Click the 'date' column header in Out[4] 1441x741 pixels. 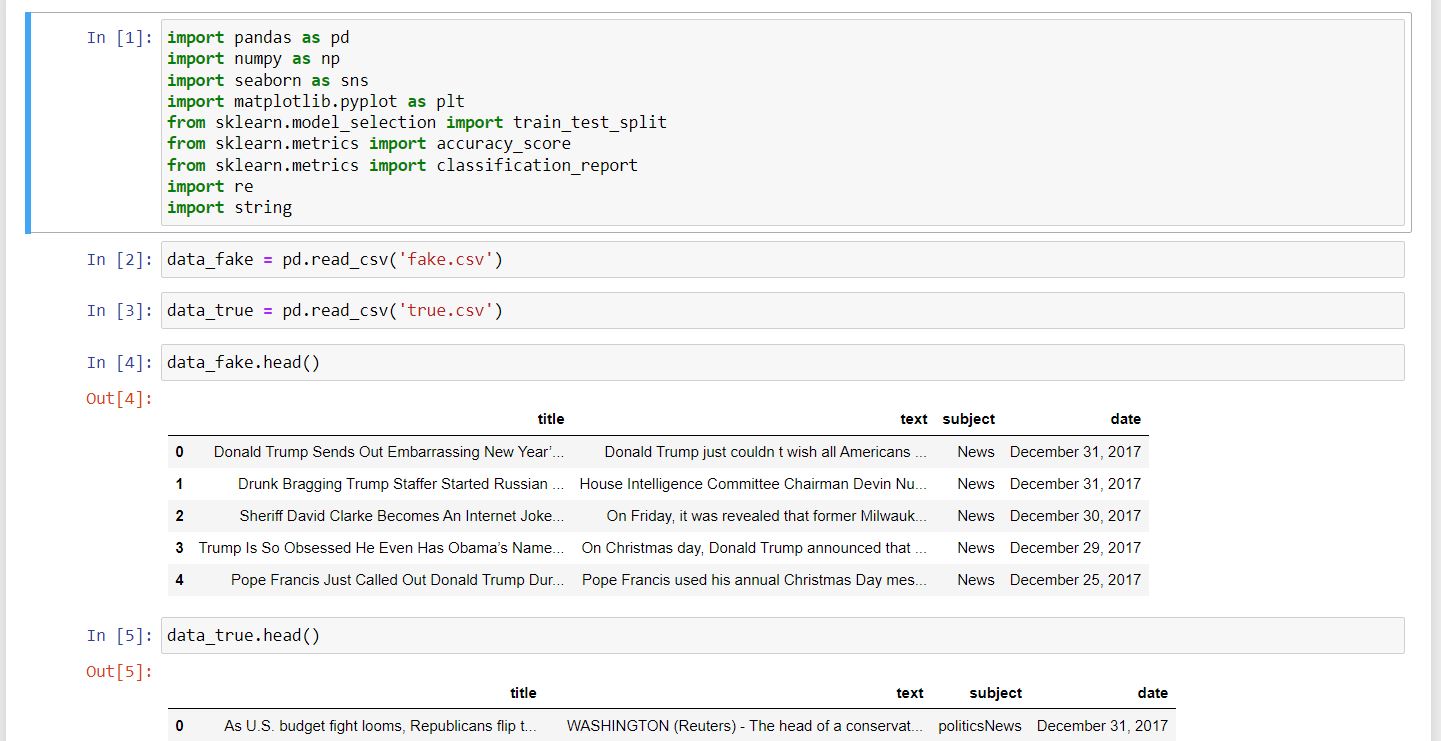tap(1126, 420)
